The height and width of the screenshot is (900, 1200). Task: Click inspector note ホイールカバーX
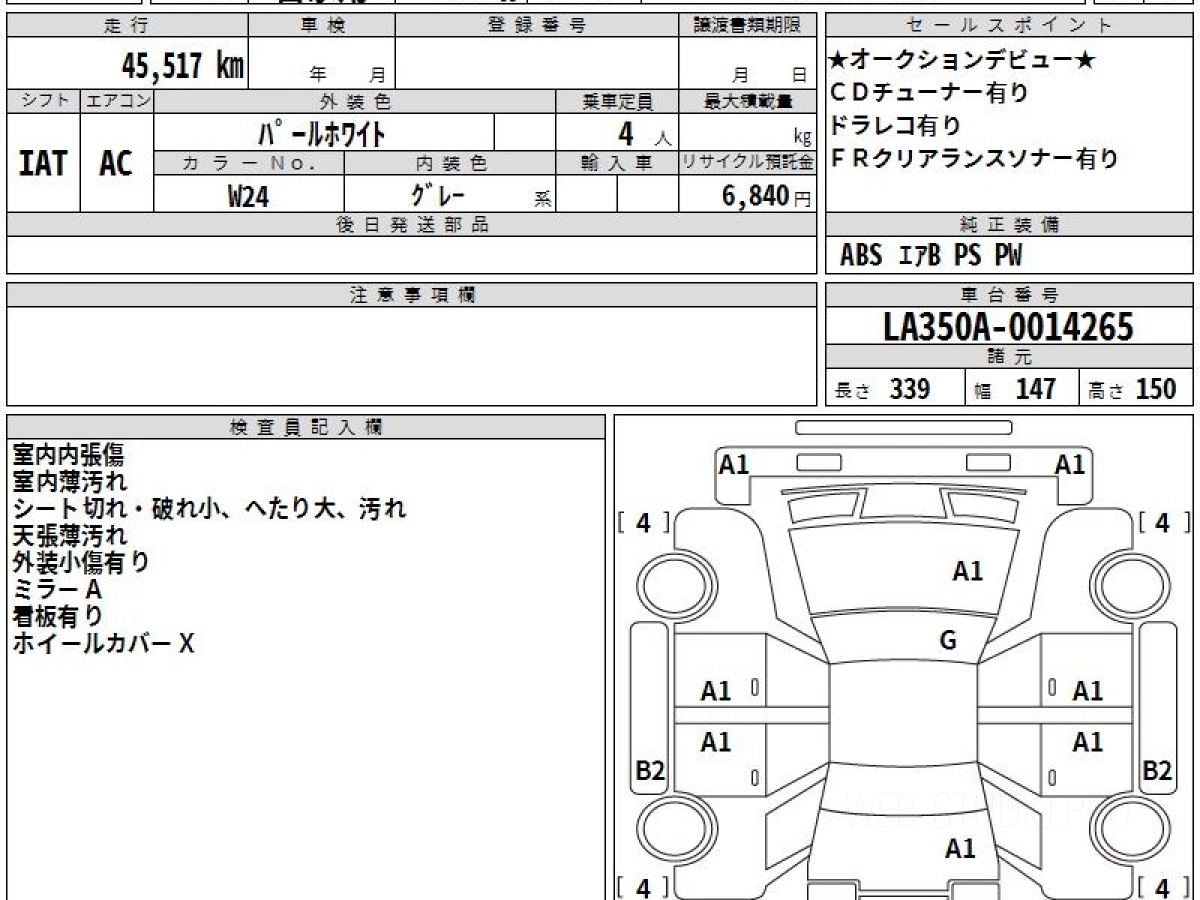(x=103, y=644)
